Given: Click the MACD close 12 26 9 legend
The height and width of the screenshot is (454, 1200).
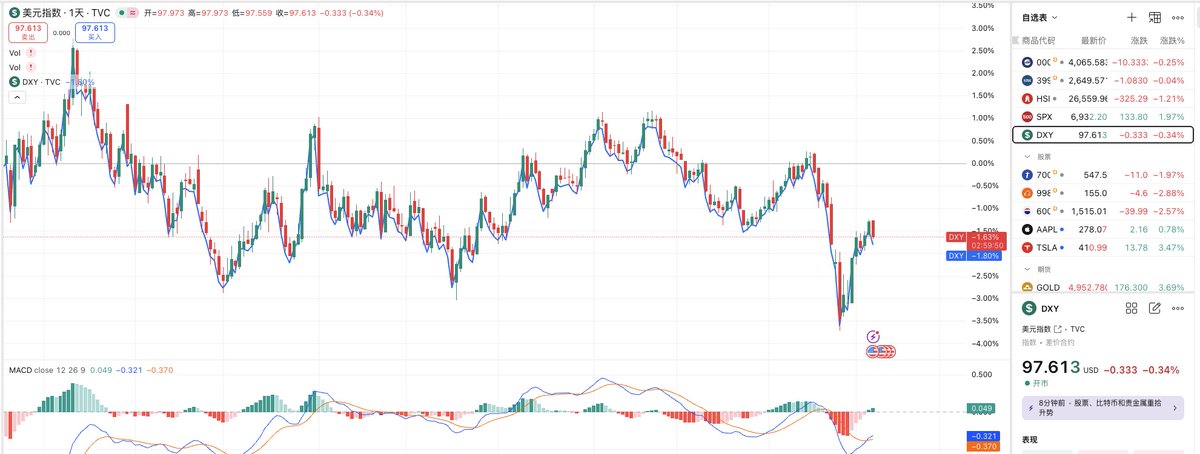Looking at the screenshot, I should click(46, 370).
